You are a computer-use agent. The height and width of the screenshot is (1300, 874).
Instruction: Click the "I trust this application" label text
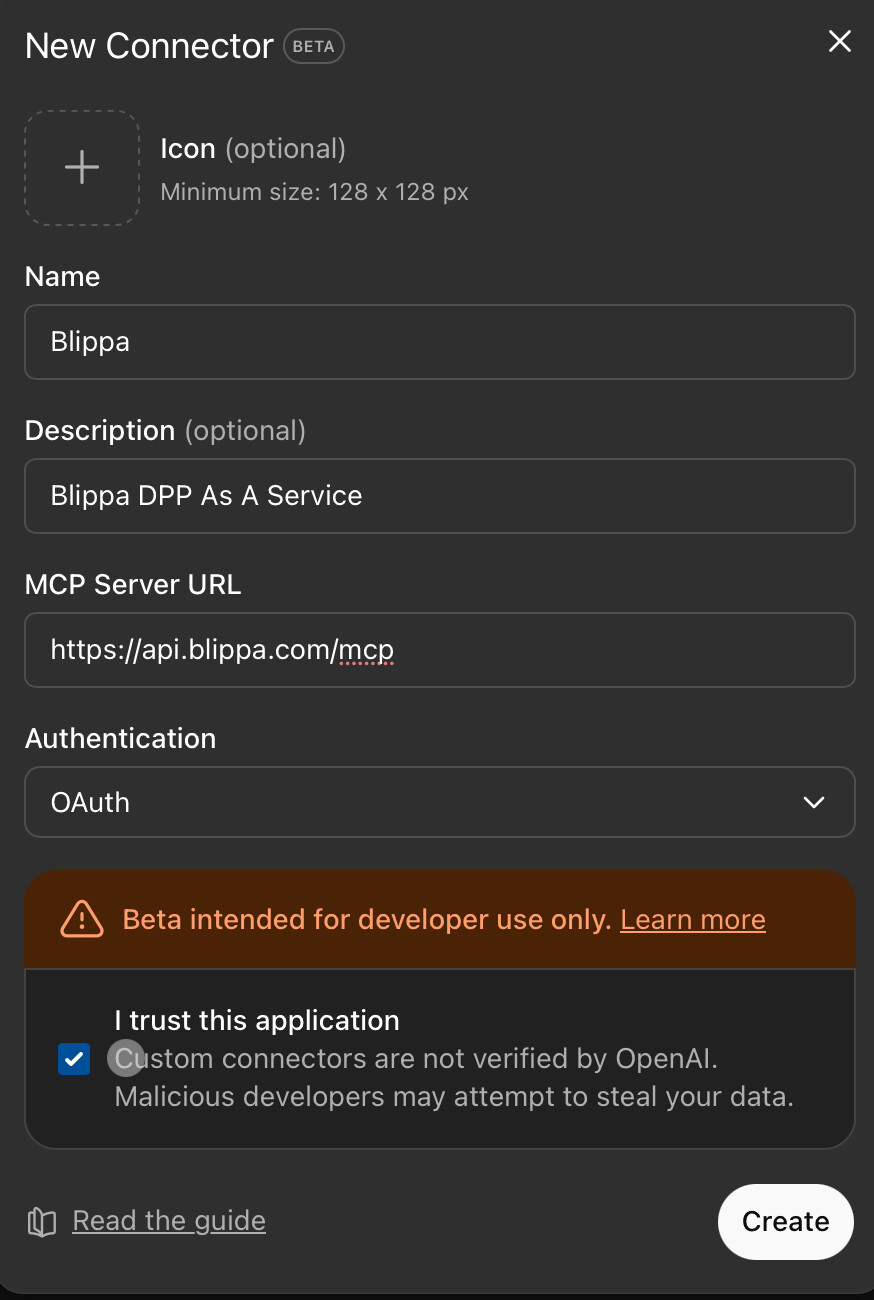(257, 1020)
